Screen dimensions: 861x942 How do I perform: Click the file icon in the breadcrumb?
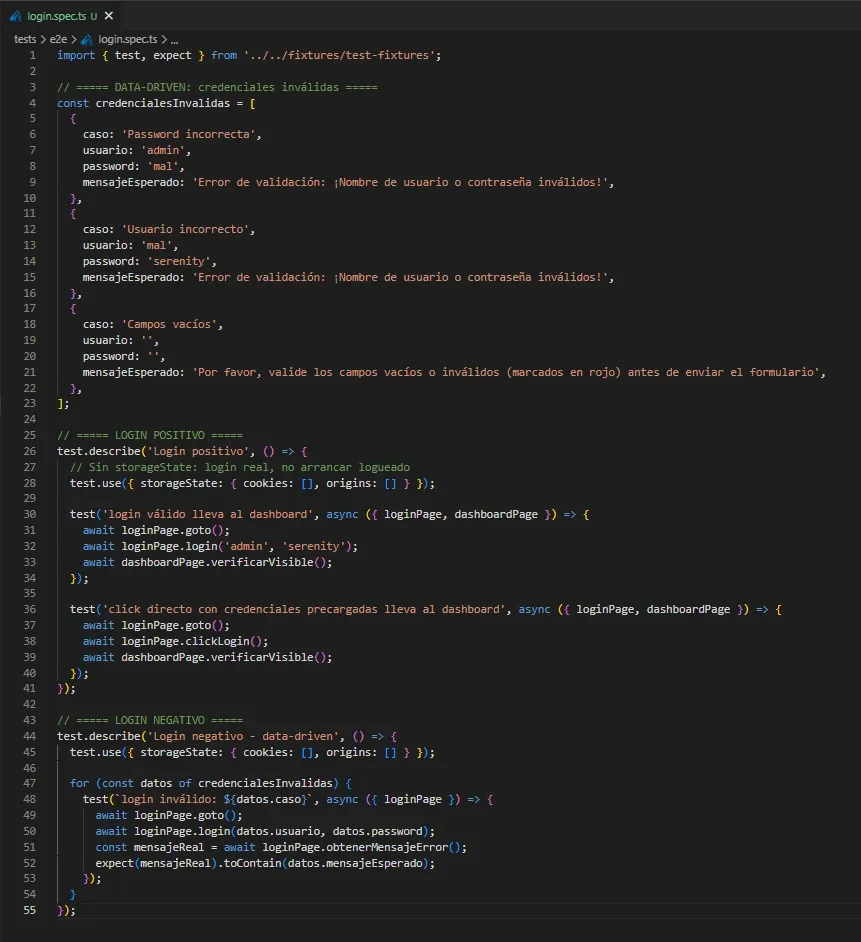87,40
